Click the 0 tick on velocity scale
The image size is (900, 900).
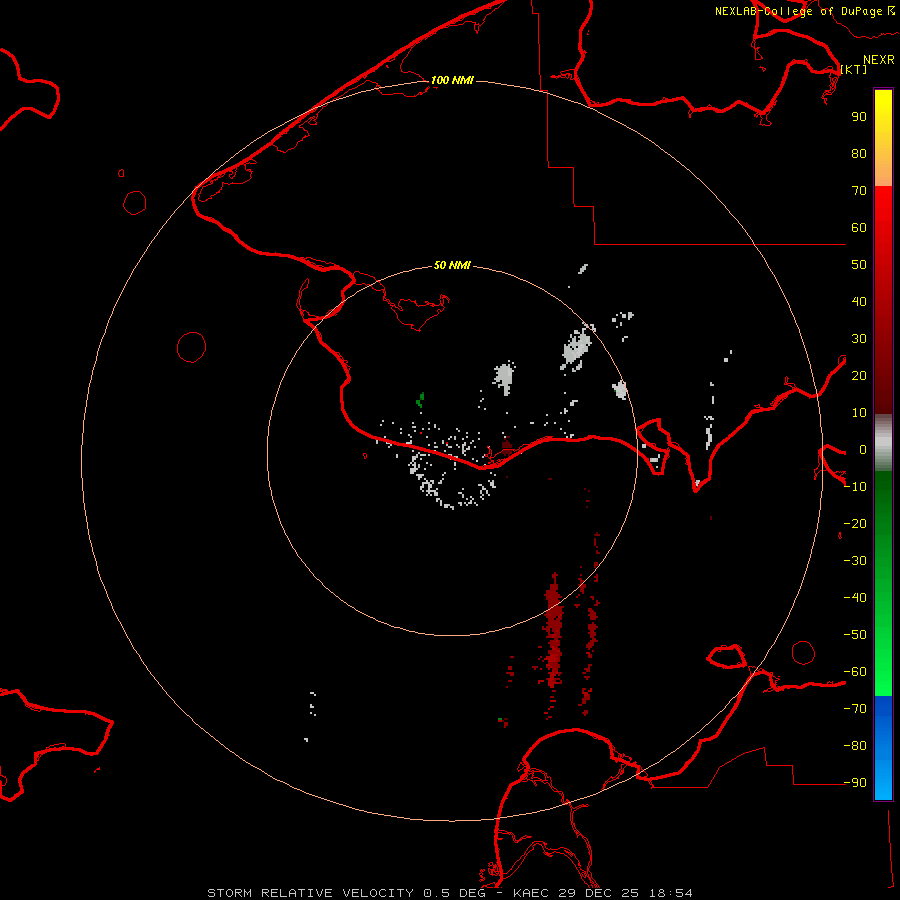[863, 449]
